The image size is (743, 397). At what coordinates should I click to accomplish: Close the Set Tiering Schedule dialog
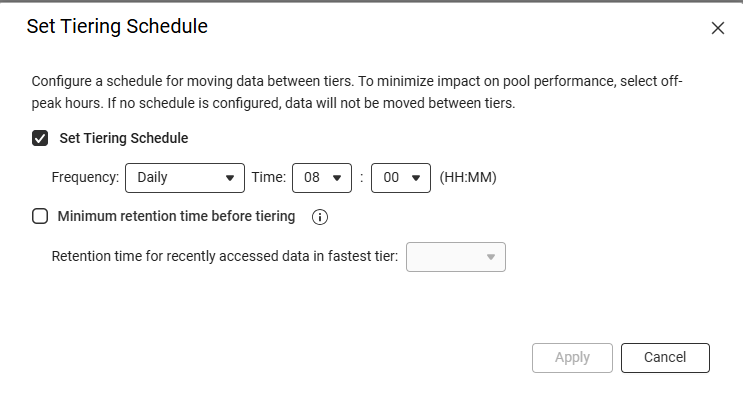click(718, 28)
